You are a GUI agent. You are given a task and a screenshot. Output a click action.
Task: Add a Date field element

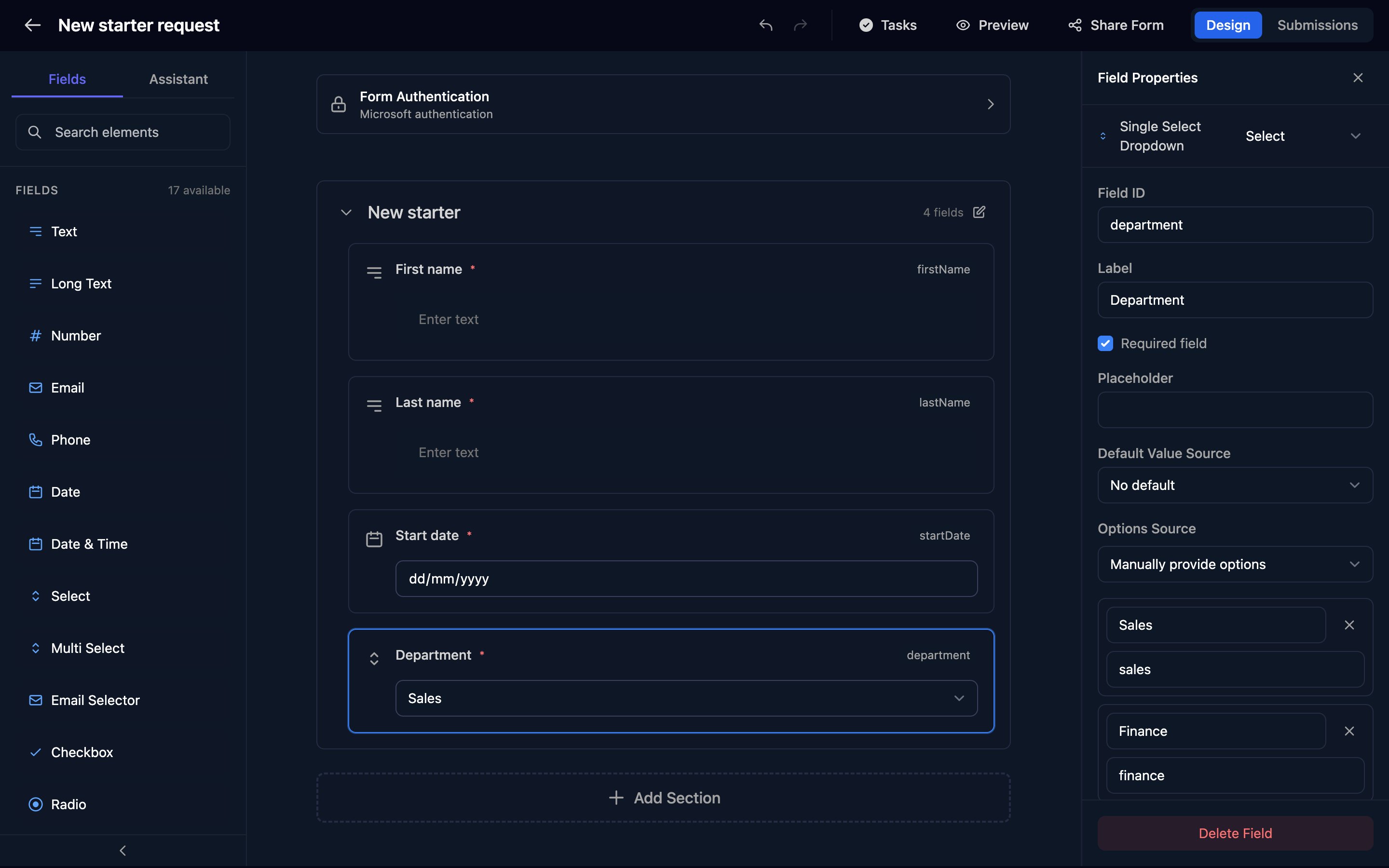[x=123, y=492]
